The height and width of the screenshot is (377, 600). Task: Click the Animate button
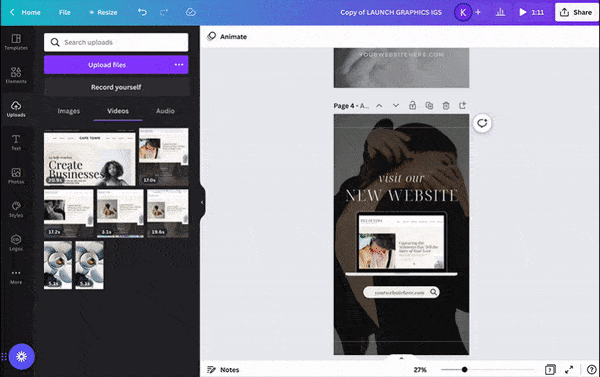(227, 36)
